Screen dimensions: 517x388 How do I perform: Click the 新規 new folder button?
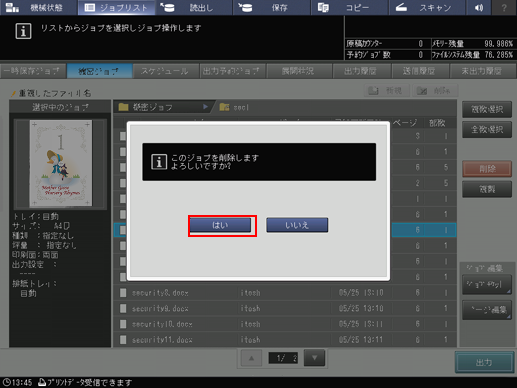click(x=386, y=90)
